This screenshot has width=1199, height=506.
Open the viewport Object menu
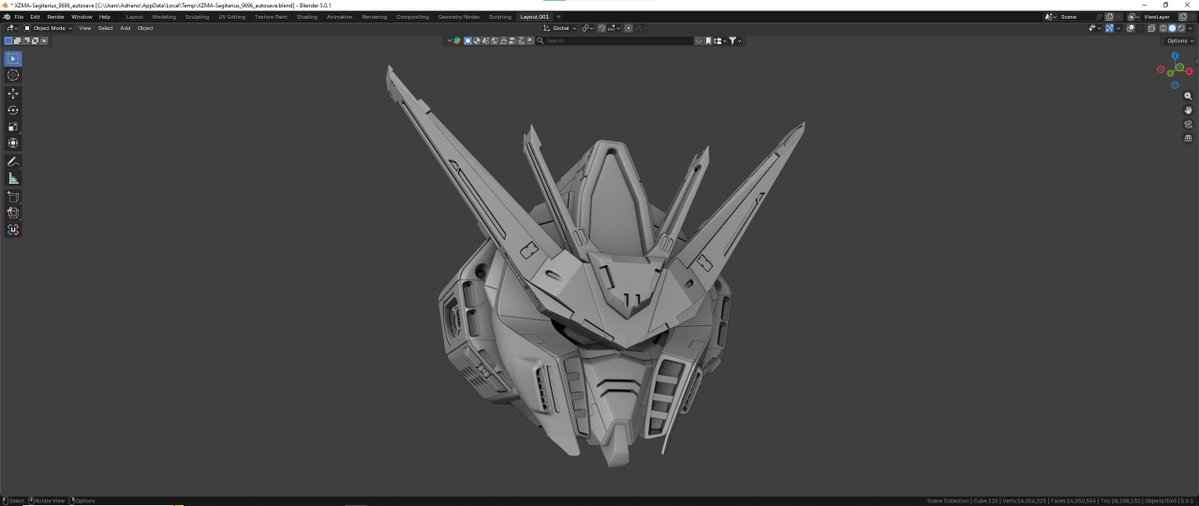pos(145,28)
